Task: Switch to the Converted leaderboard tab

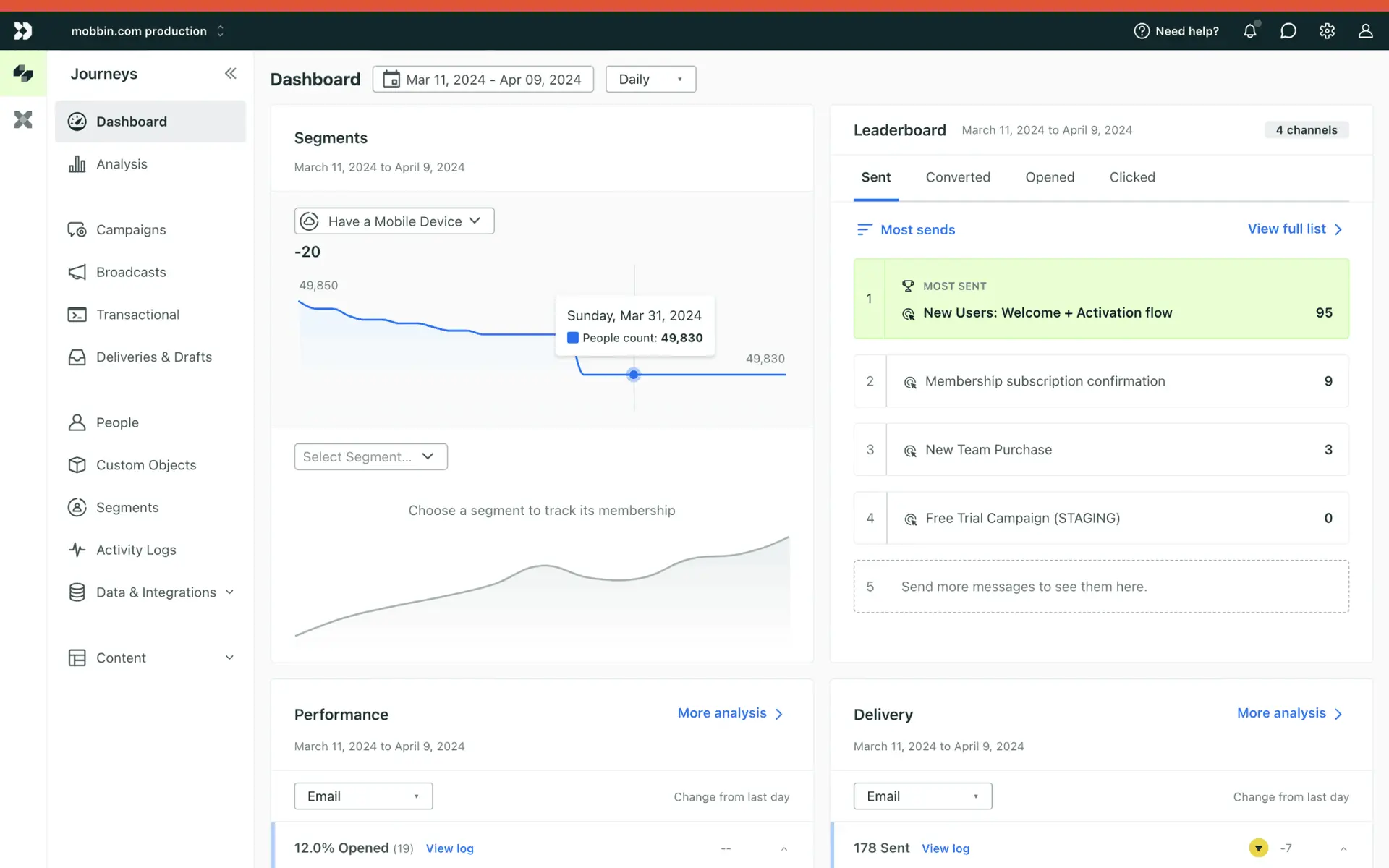Action: point(958,177)
